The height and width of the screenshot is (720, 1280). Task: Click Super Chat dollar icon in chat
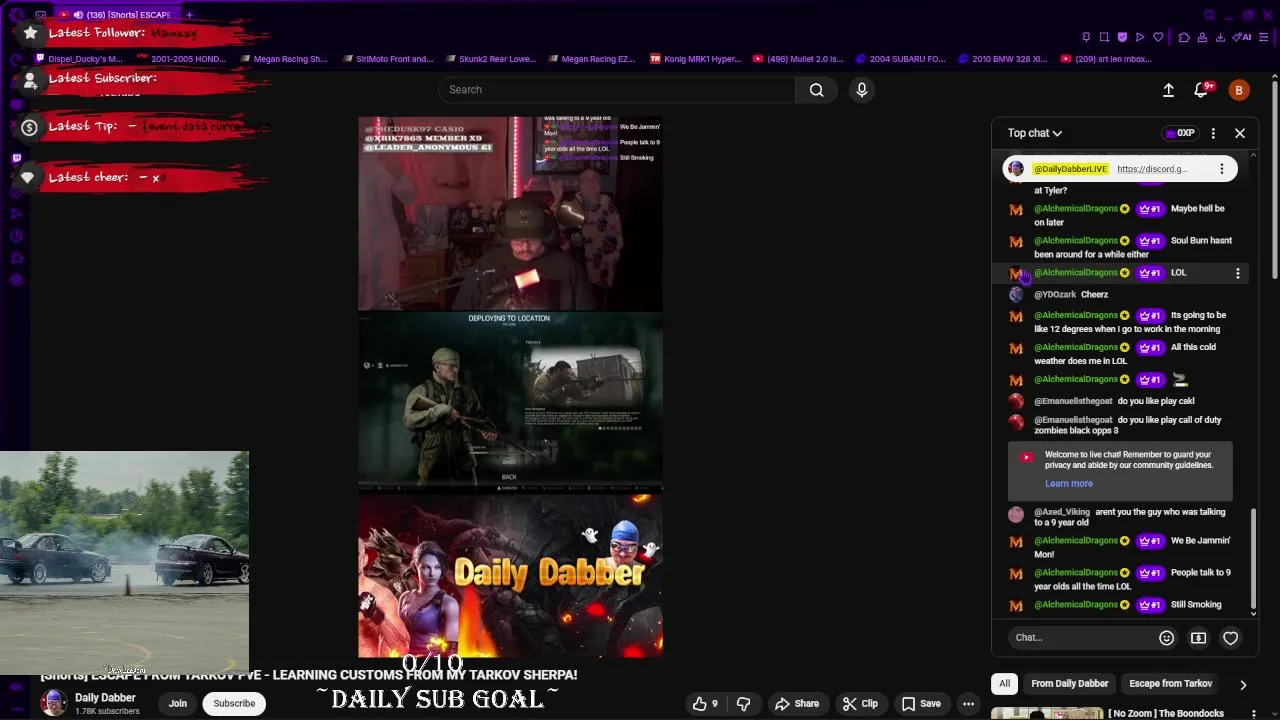click(1198, 638)
